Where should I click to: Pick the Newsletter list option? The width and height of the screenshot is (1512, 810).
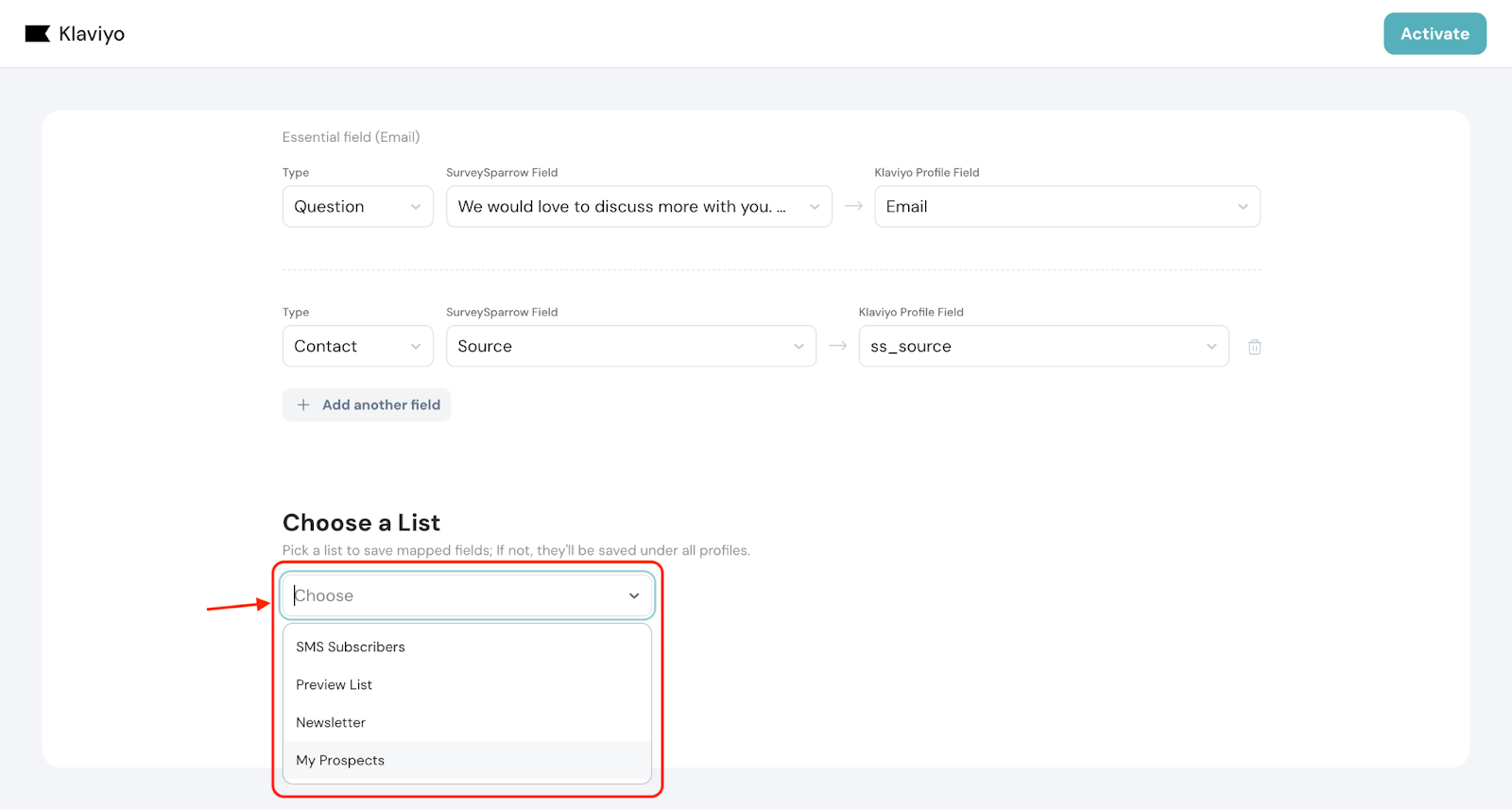click(331, 723)
